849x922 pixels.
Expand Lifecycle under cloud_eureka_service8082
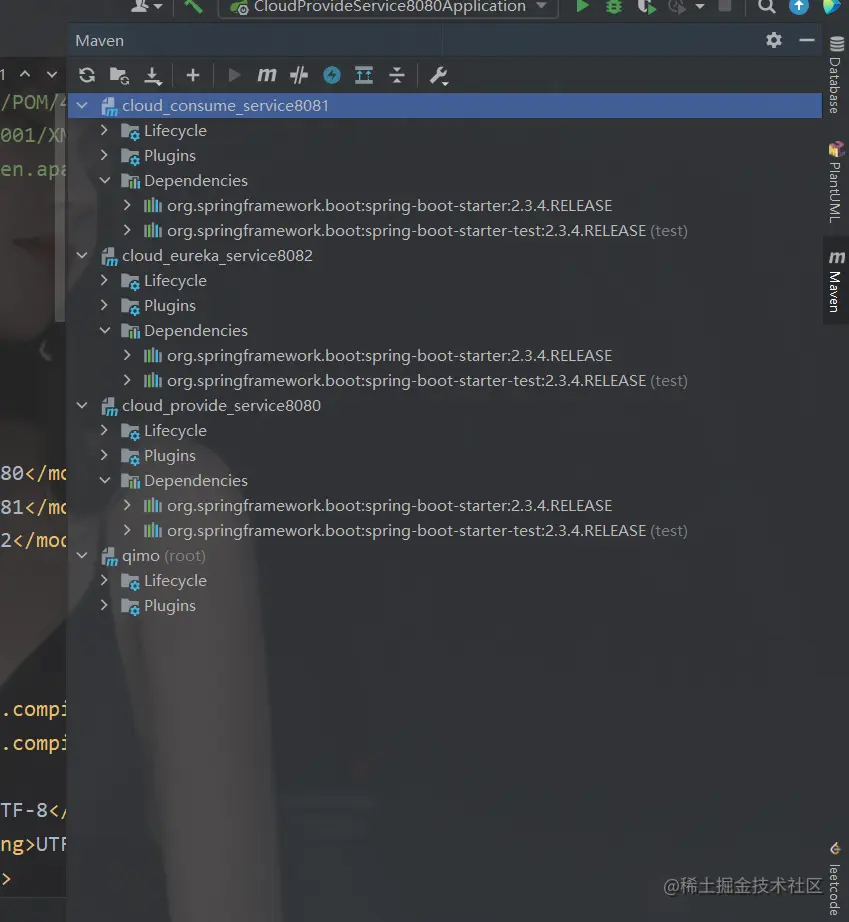105,280
